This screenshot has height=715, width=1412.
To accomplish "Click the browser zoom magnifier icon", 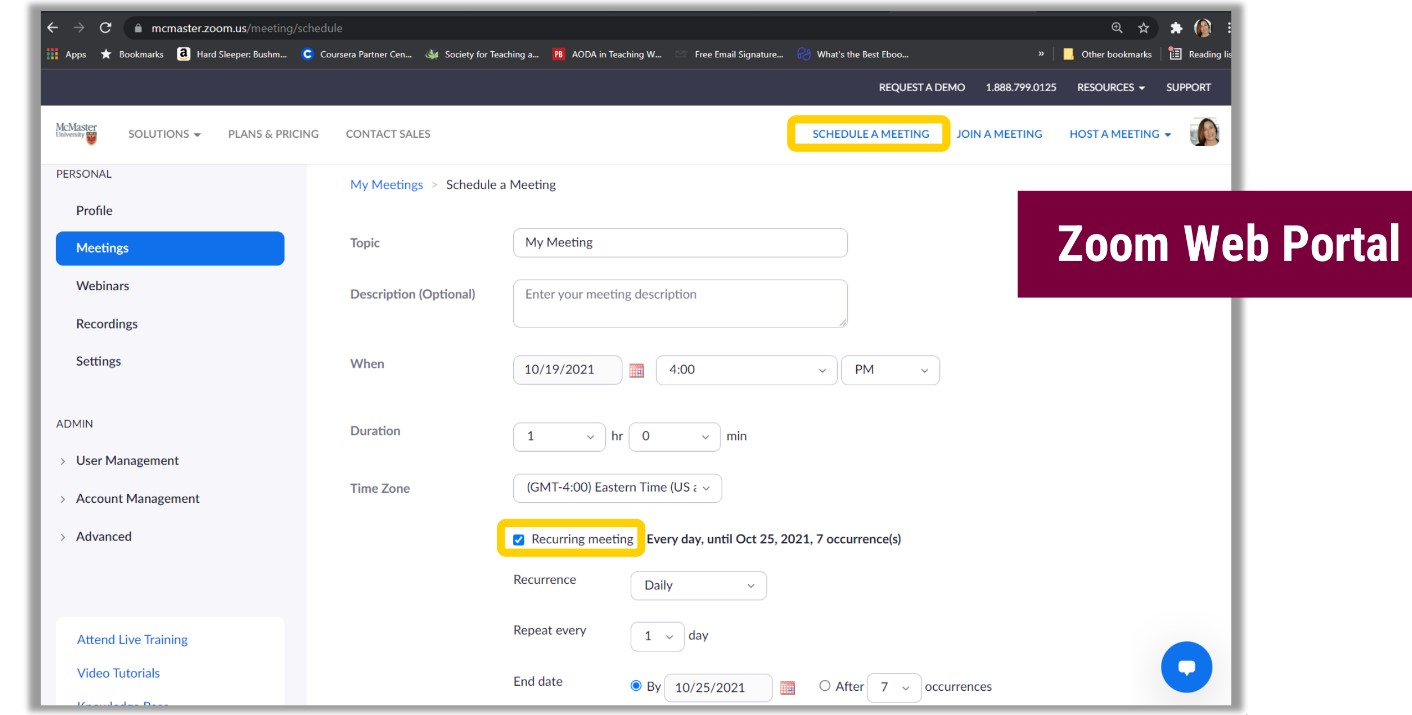I will (x=1117, y=28).
